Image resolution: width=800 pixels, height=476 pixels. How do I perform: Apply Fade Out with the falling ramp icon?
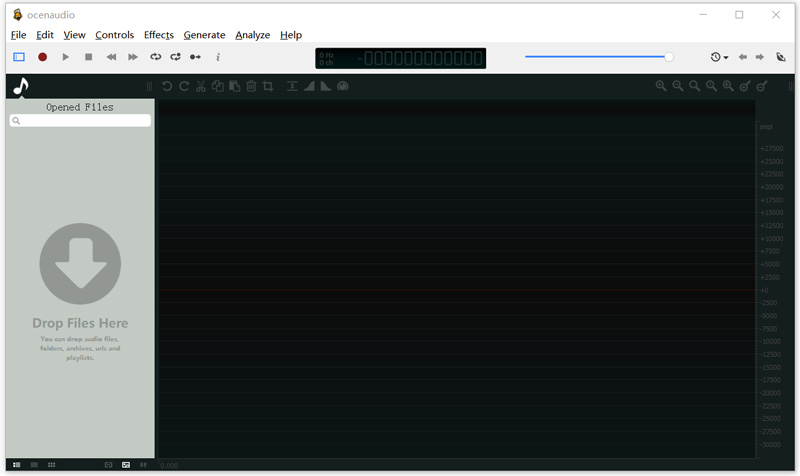pyautogui.click(x=326, y=86)
